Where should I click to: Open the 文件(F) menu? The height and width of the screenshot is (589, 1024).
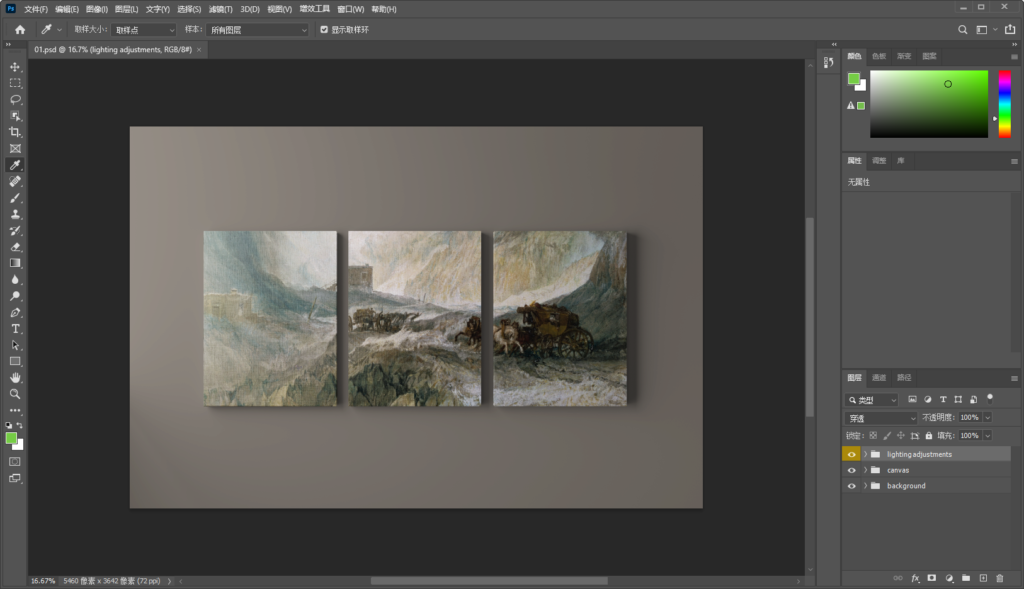pos(36,9)
